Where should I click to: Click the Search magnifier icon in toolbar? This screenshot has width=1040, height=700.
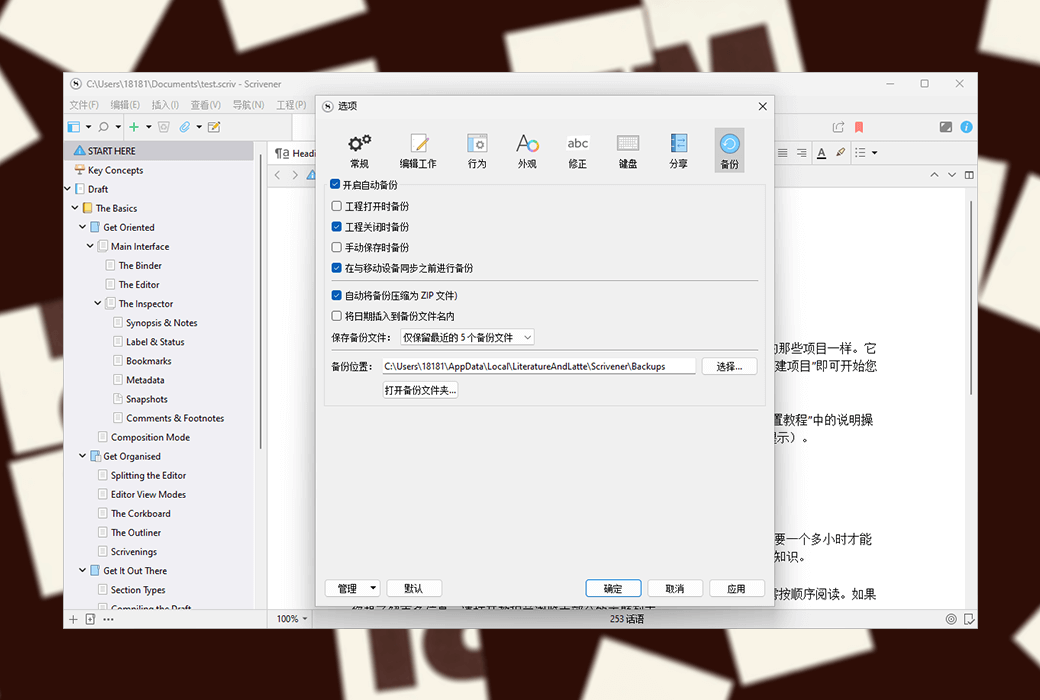103,127
